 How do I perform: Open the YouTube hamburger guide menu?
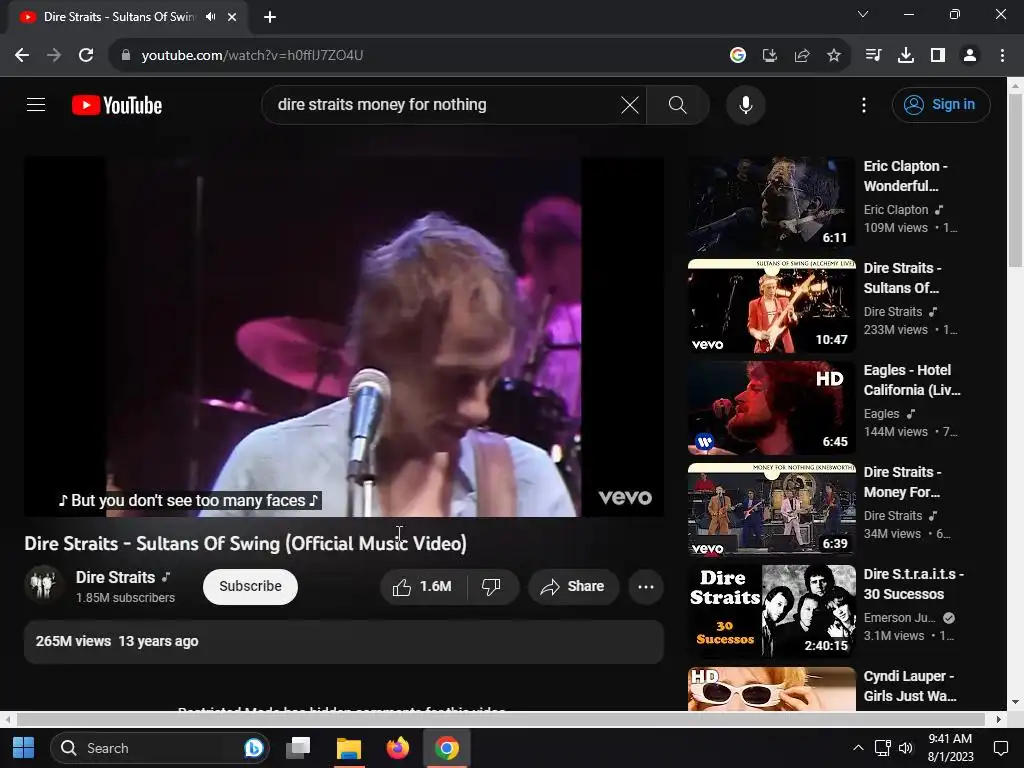click(36, 104)
